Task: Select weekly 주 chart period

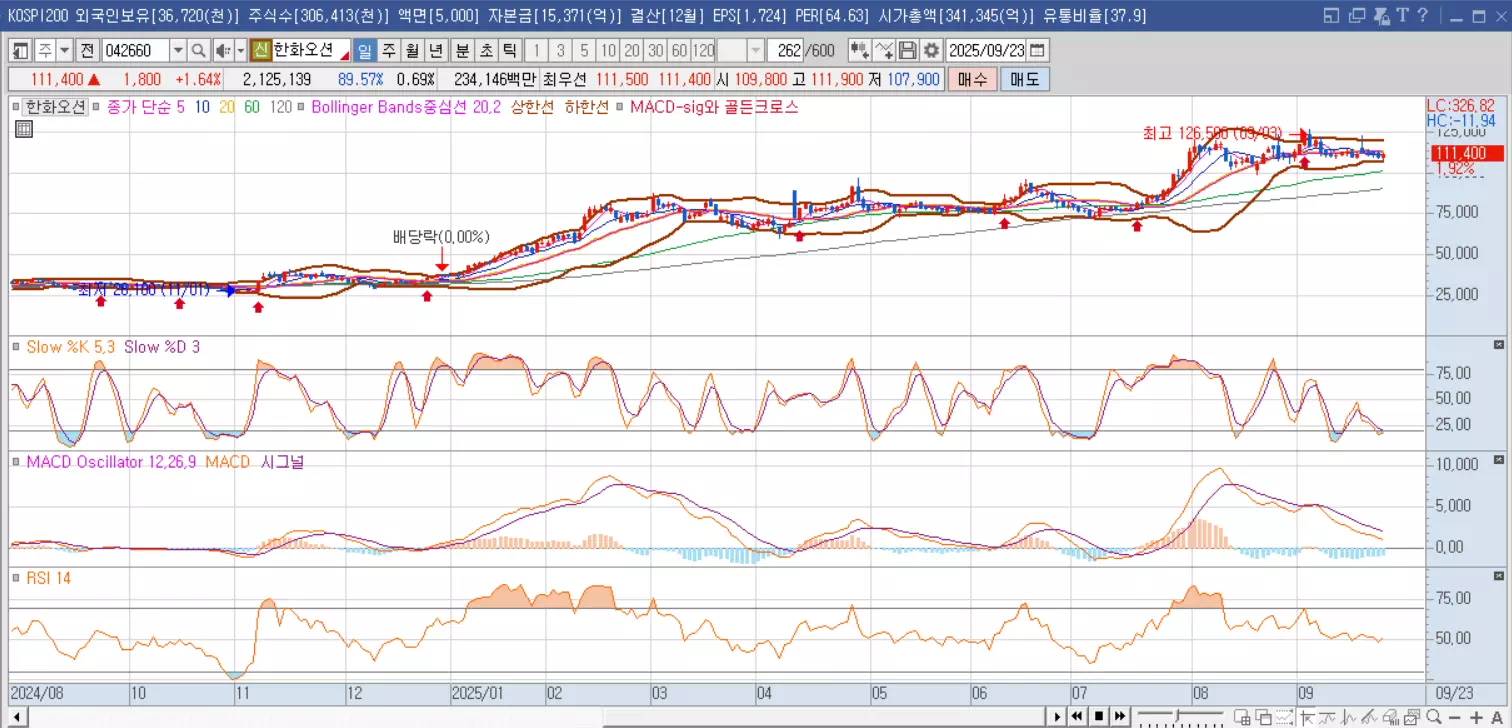Action: coord(388,51)
